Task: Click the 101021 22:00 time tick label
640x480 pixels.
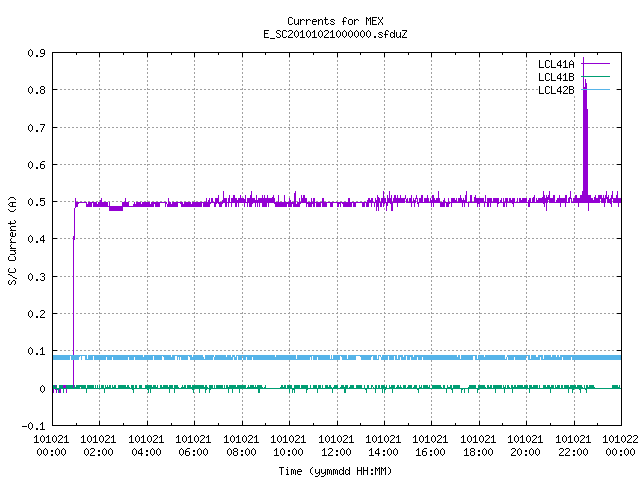Action: 573,446
